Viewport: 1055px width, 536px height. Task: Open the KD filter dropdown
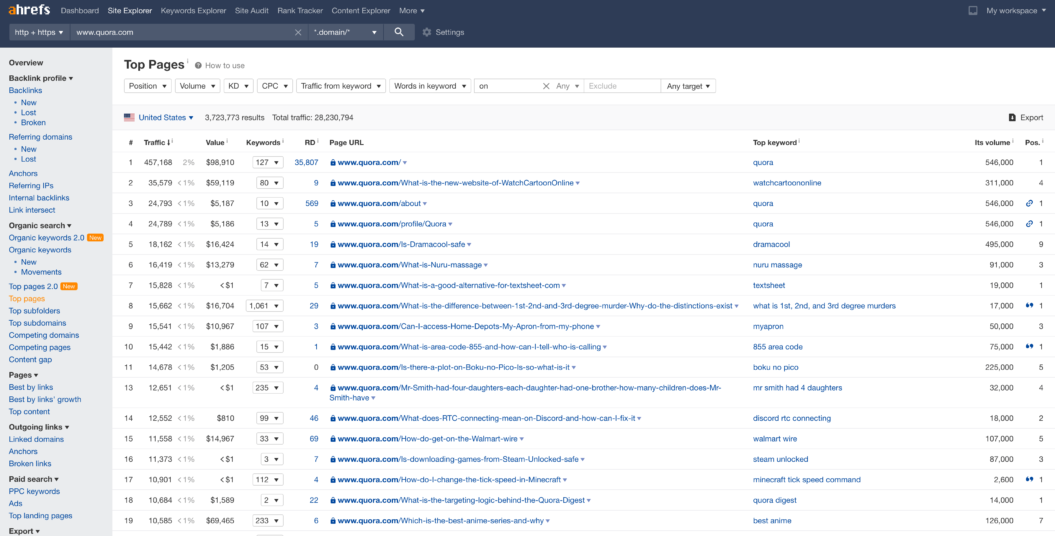pyautogui.click(x=239, y=86)
